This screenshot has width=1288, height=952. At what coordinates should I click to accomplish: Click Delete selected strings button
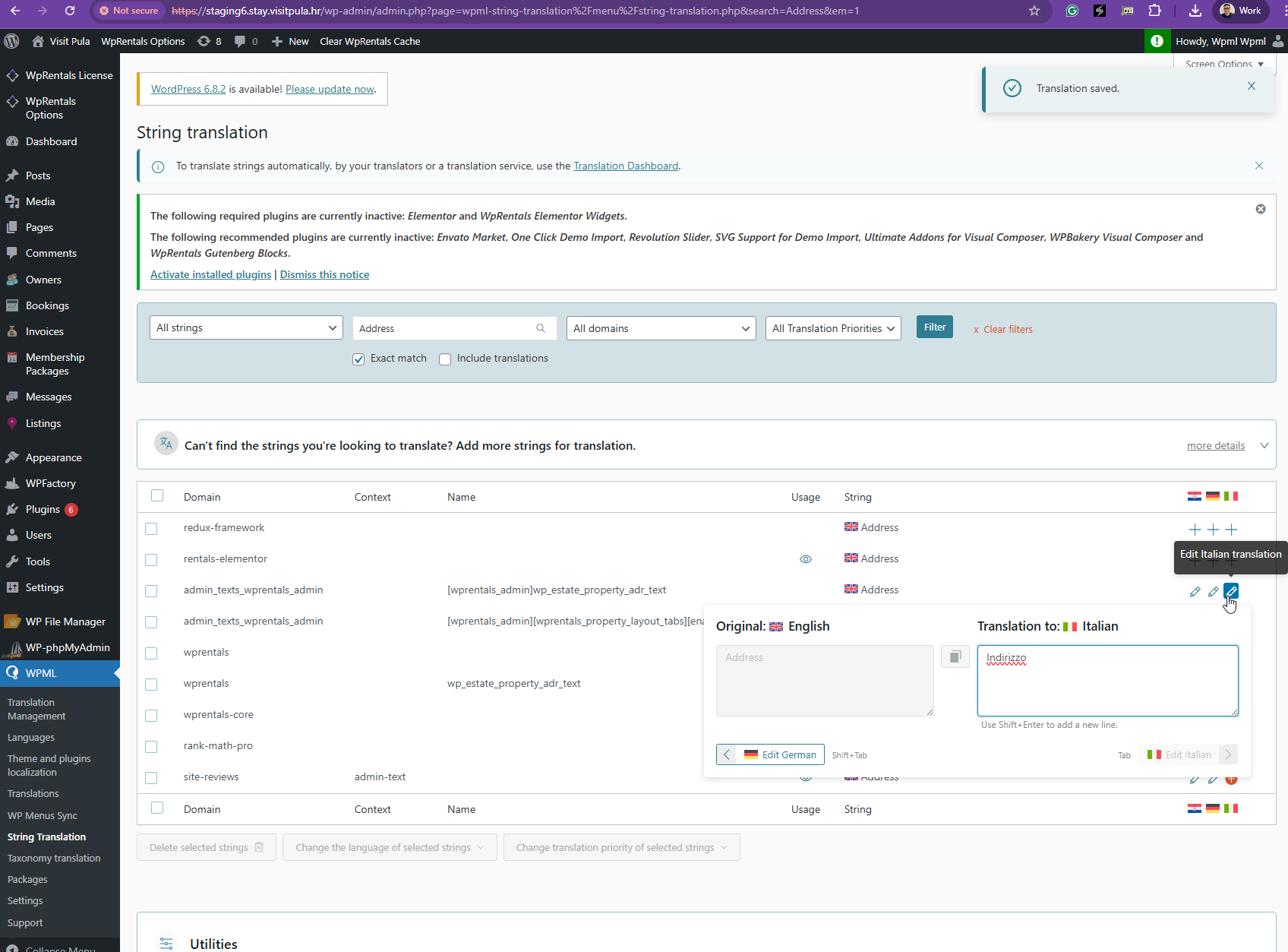point(207,847)
